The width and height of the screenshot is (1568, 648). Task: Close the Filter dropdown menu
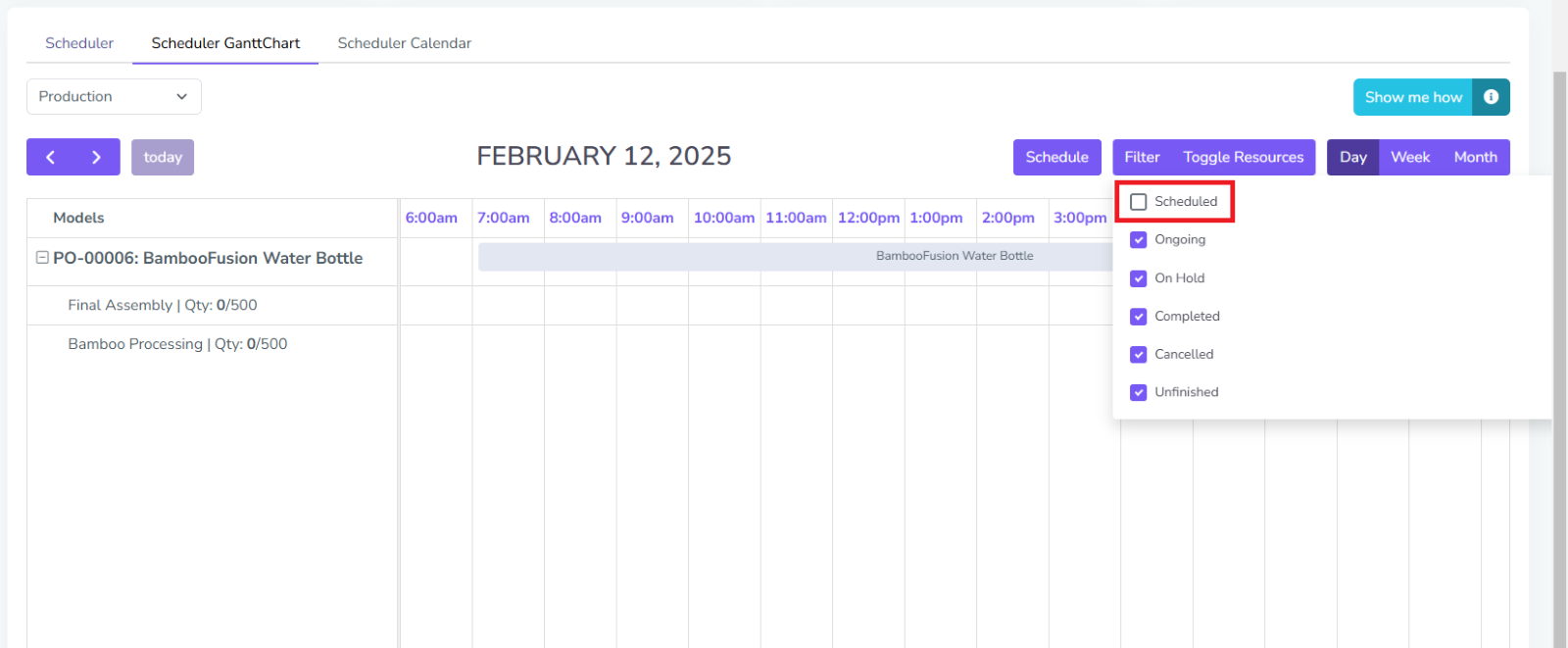point(1142,157)
